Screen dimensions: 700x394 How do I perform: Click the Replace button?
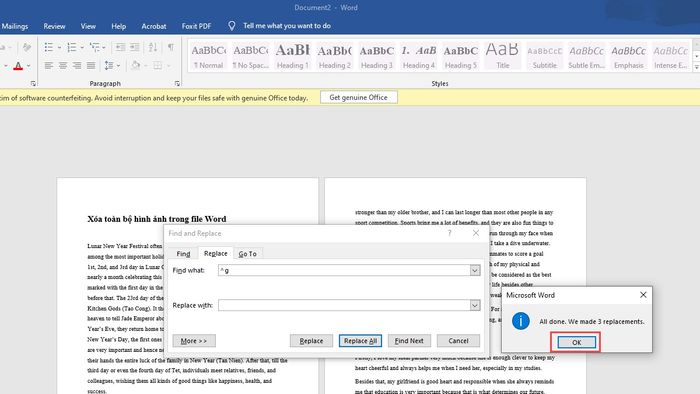[311, 340]
